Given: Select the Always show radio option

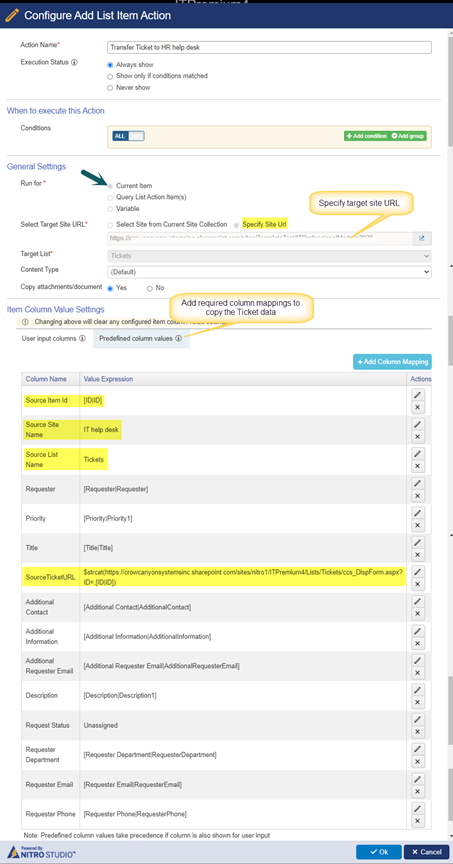Looking at the screenshot, I should (x=110, y=65).
